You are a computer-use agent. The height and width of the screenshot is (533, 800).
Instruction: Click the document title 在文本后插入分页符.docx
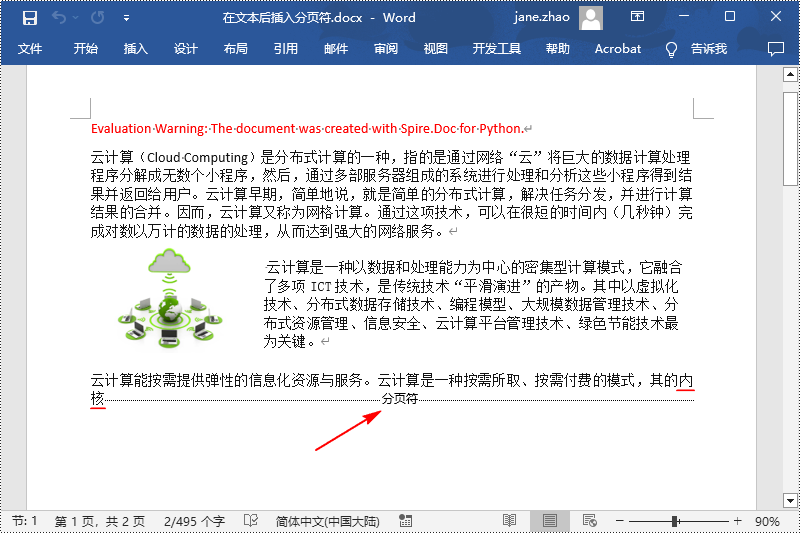tap(292, 18)
